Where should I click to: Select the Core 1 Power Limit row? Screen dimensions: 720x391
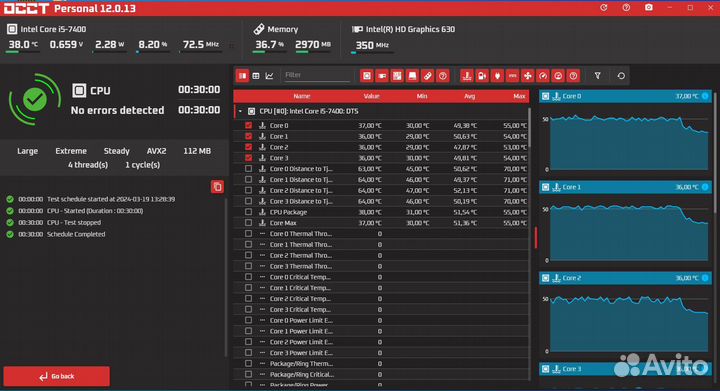point(381,331)
